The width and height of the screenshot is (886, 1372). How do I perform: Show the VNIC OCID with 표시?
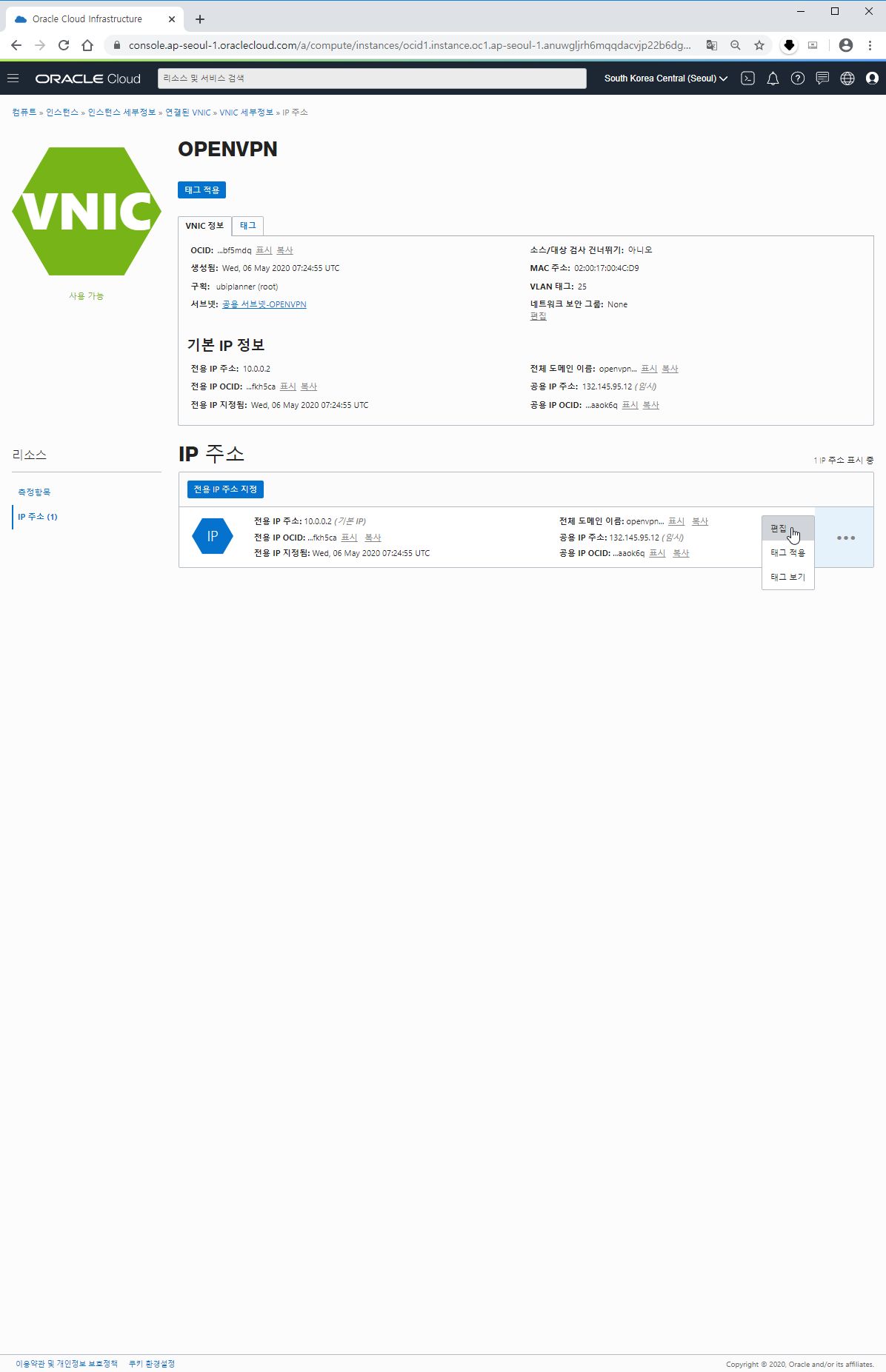264,250
